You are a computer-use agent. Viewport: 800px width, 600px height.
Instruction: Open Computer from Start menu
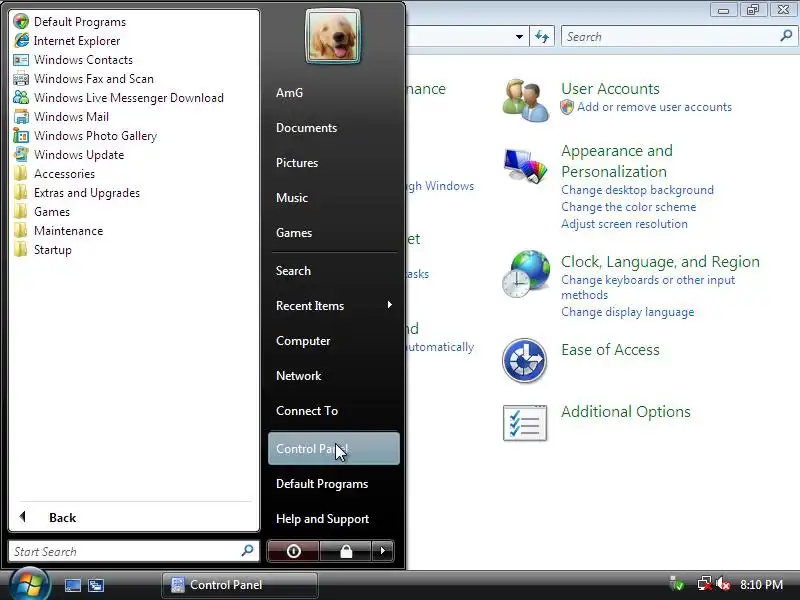coord(303,341)
